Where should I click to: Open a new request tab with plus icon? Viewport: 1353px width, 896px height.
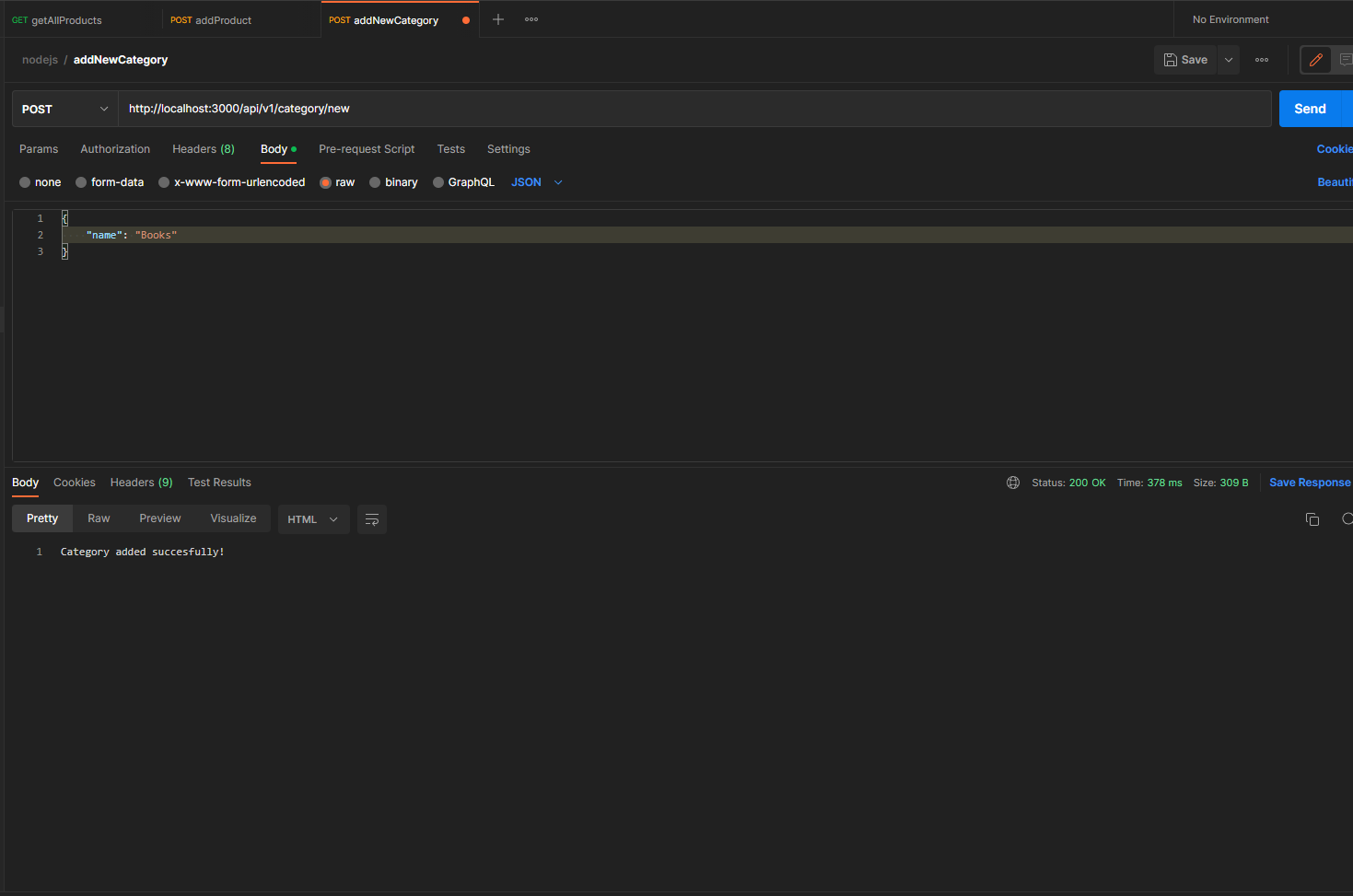(497, 18)
